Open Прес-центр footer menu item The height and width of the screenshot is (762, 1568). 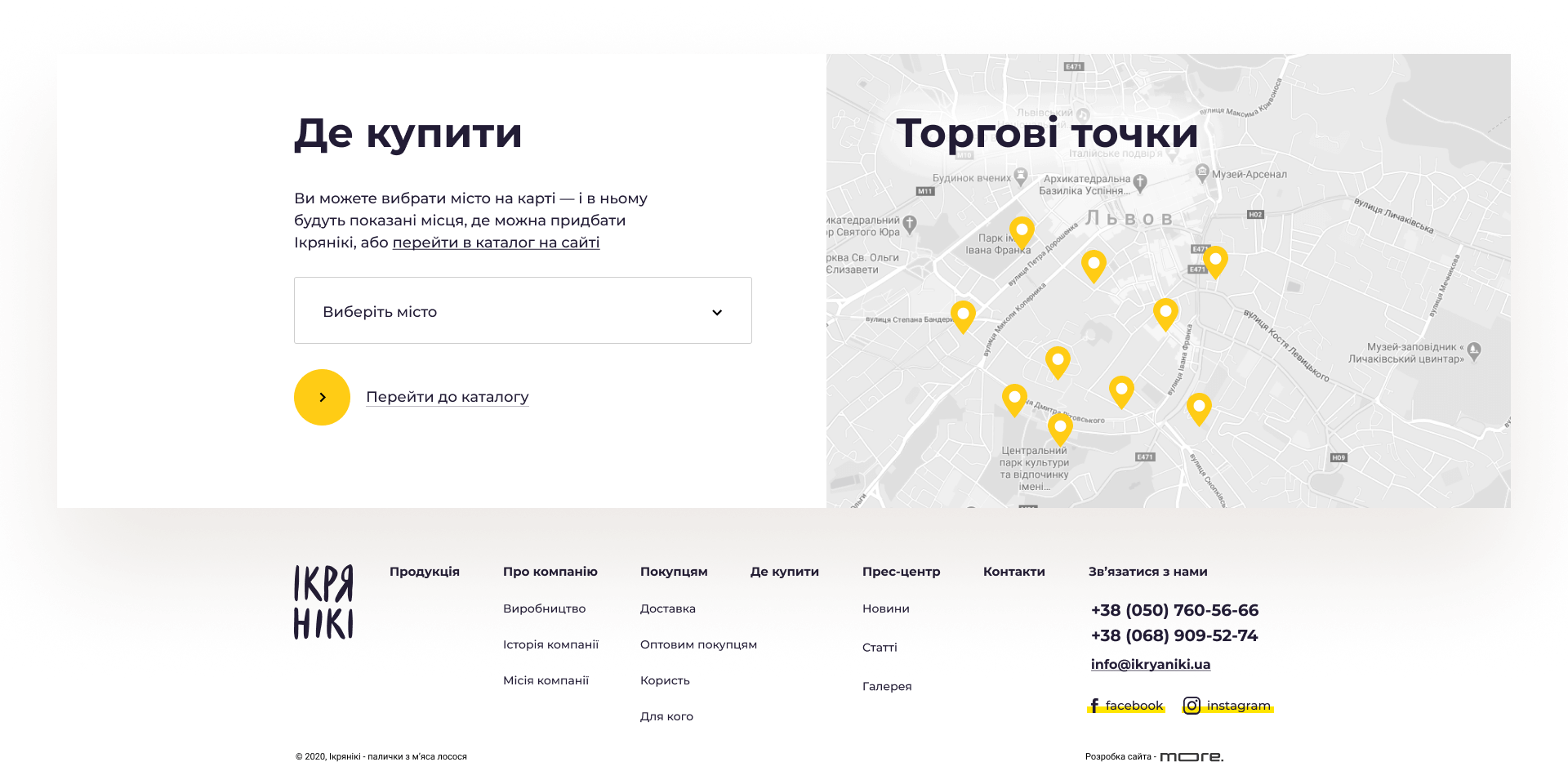click(x=901, y=572)
